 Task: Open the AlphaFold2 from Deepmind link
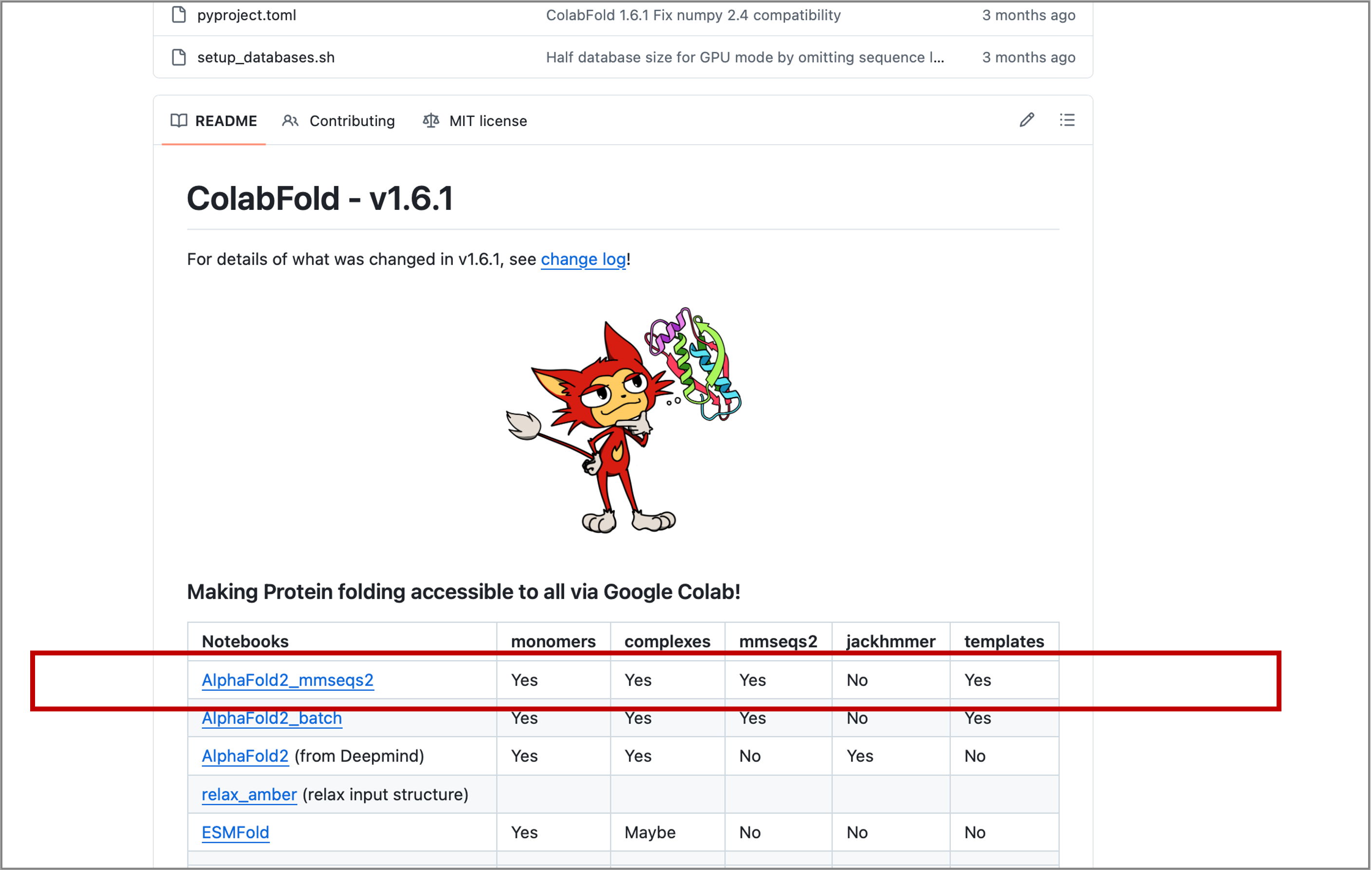pos(245,756)
